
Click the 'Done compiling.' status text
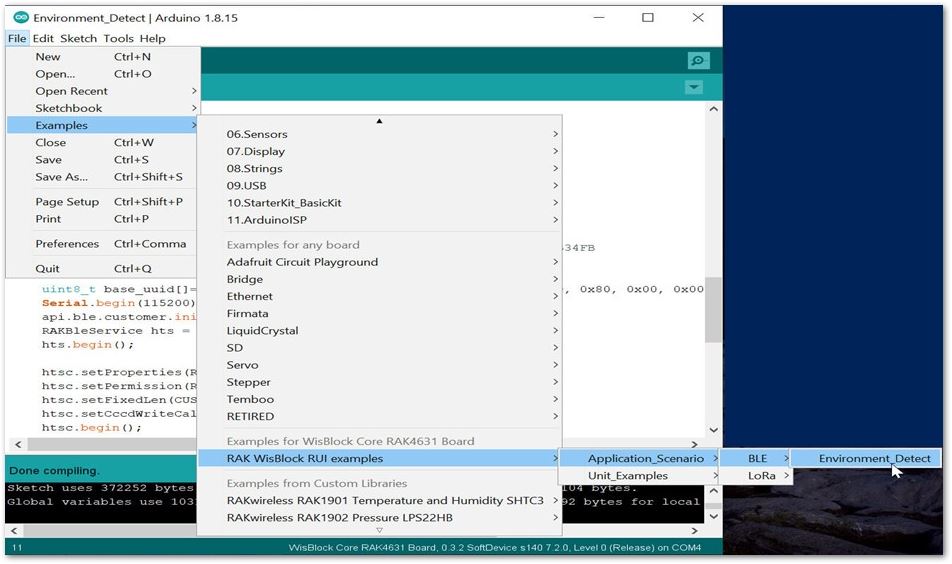coord(53,471)
